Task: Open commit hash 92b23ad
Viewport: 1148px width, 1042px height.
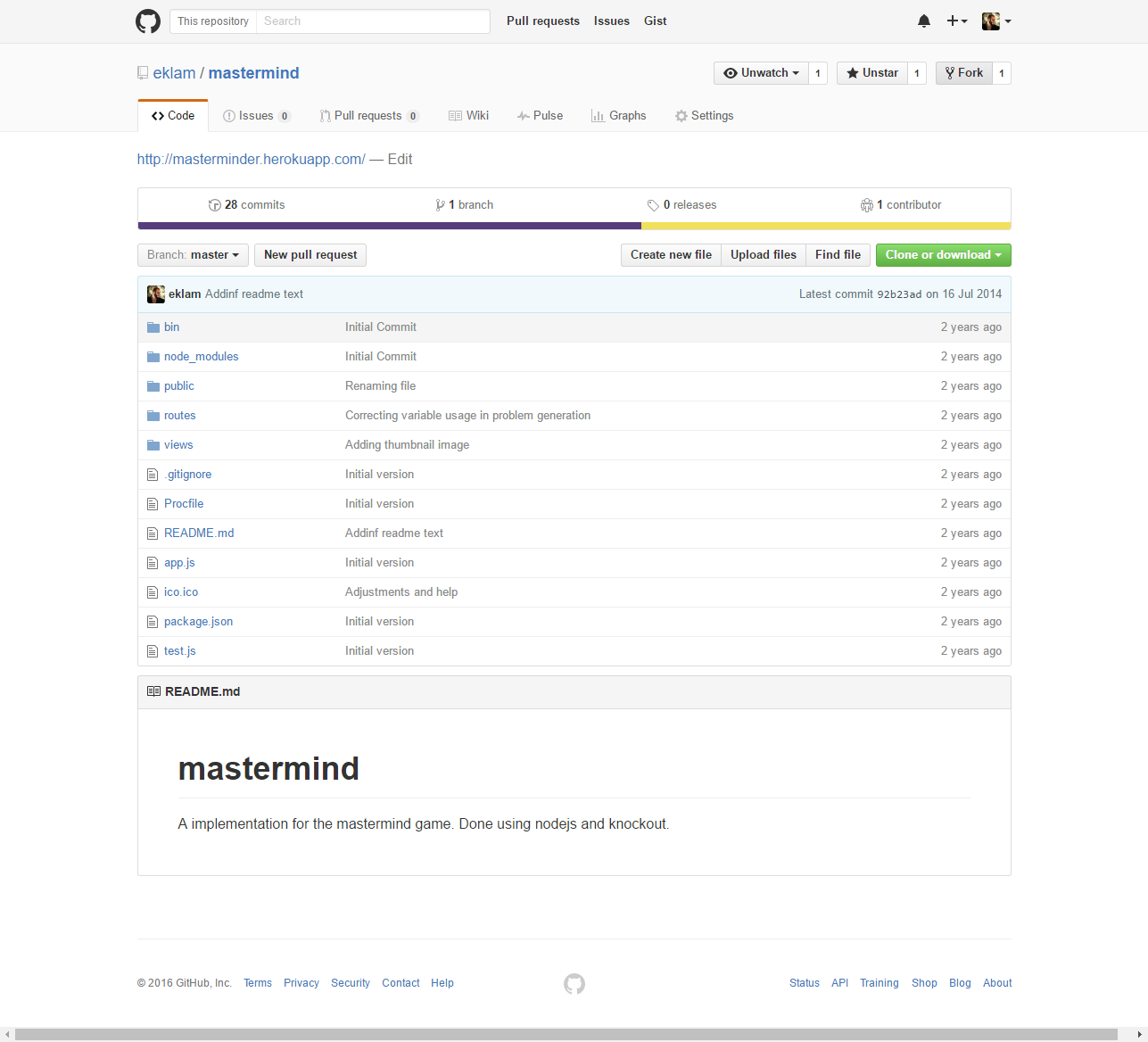Action: pos(899,294)
